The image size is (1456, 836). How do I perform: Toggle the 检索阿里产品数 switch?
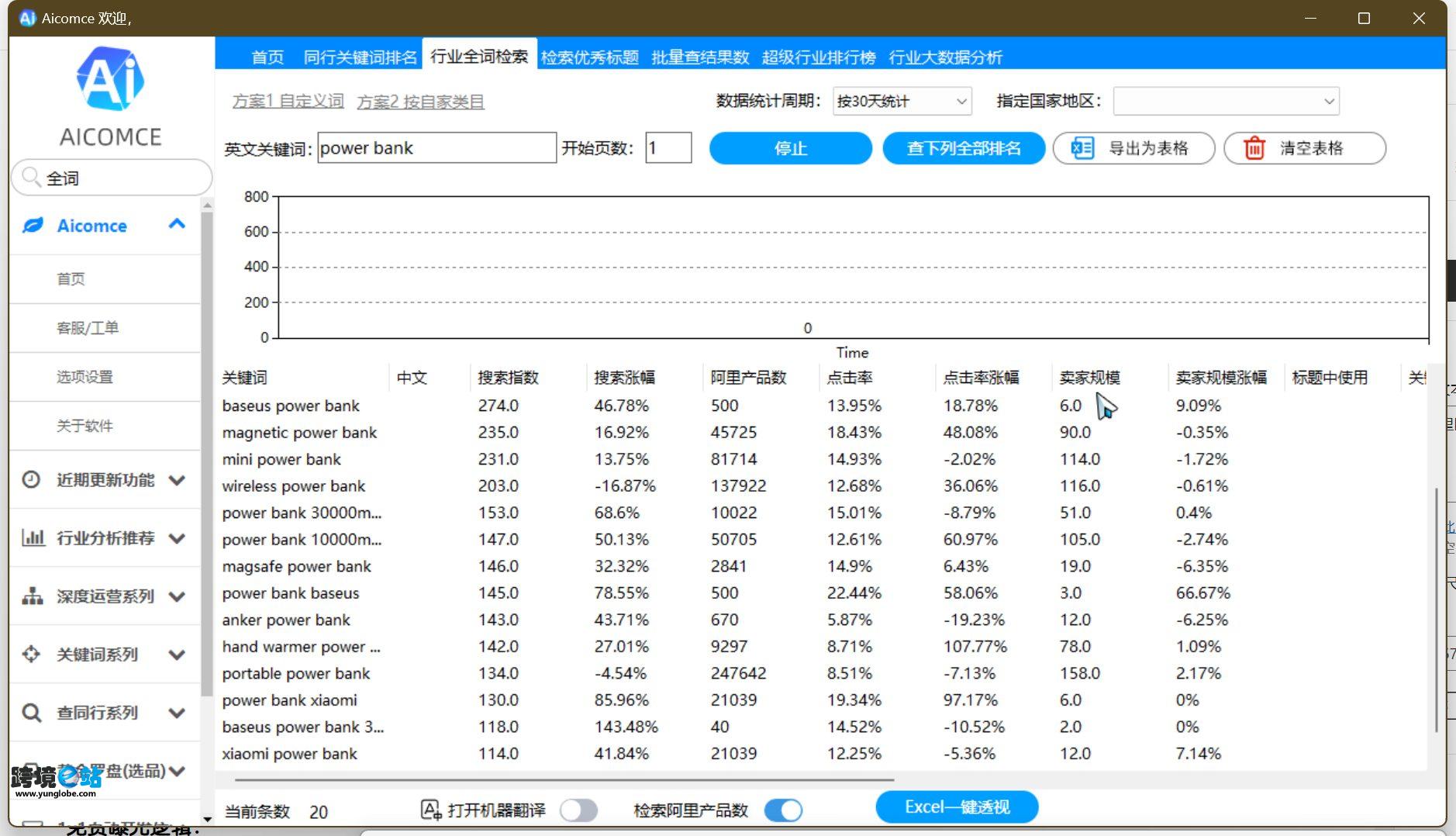coord(783,810)
